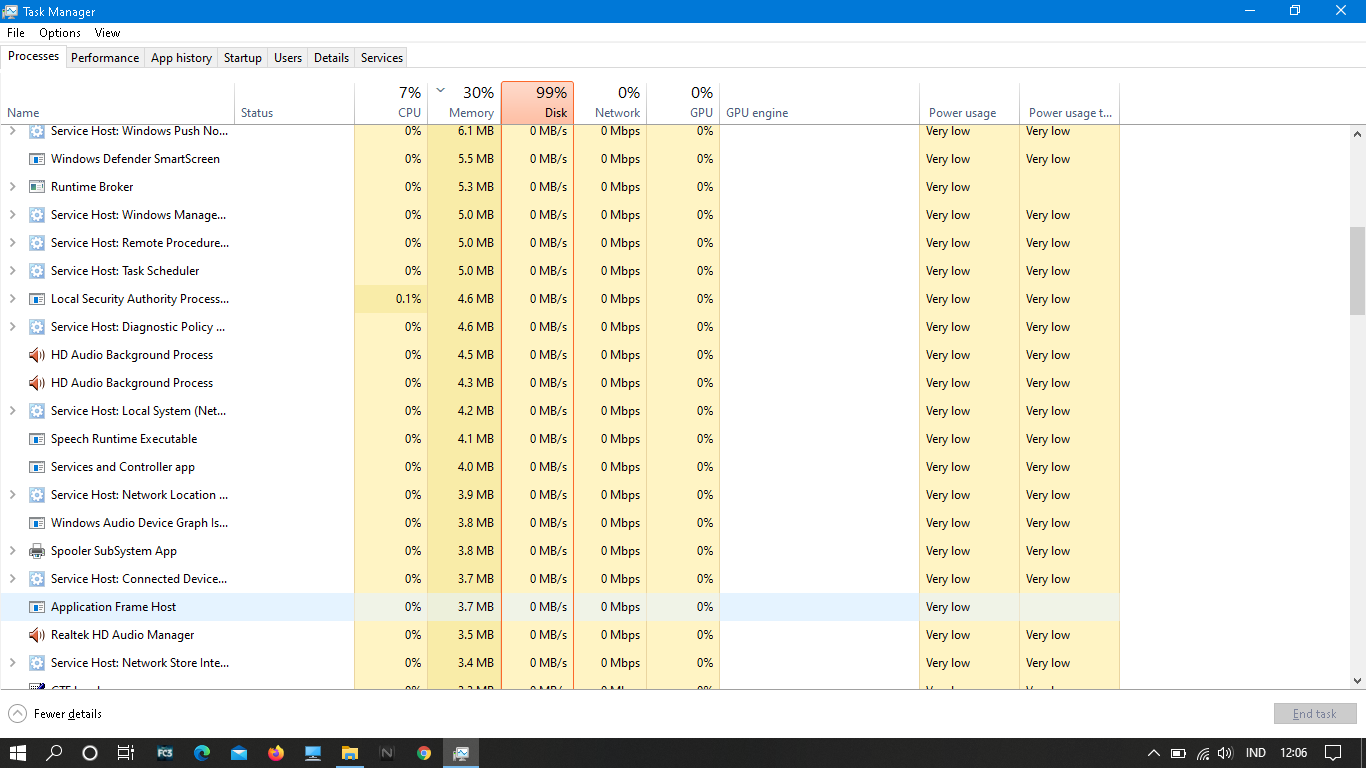Viewport: 1366px width, 768px height.
Task: Open Microsoft Edge from the taskbar
Action: 202,753
